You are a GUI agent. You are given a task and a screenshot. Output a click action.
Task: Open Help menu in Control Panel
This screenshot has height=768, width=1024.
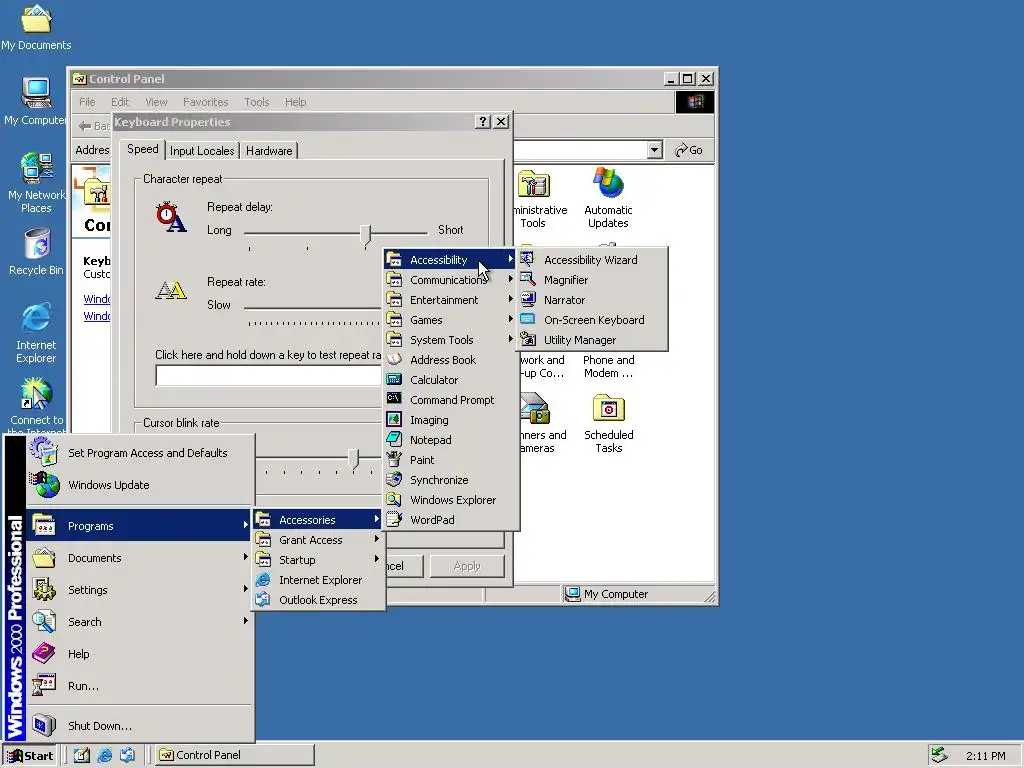[295, 102]
